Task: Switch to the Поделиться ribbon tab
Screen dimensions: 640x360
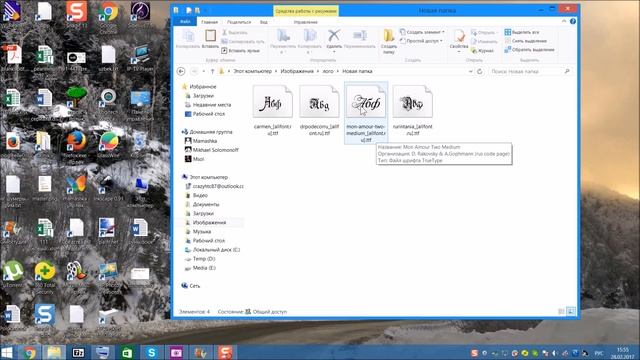Action: coord(239,22)
